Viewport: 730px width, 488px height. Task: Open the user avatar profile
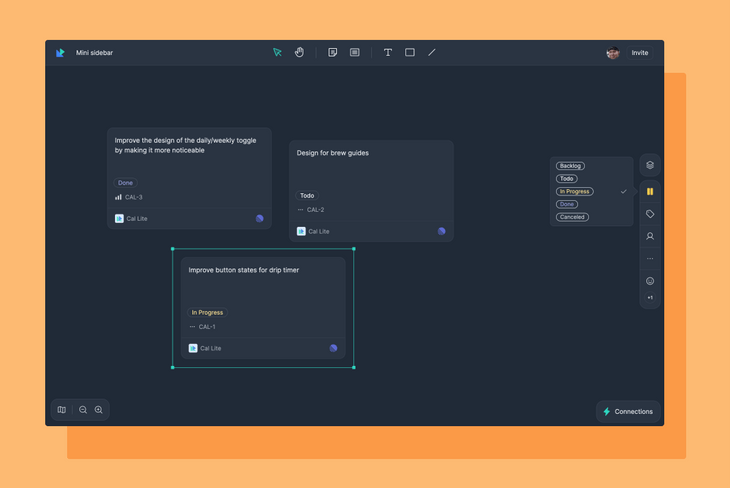613,53
